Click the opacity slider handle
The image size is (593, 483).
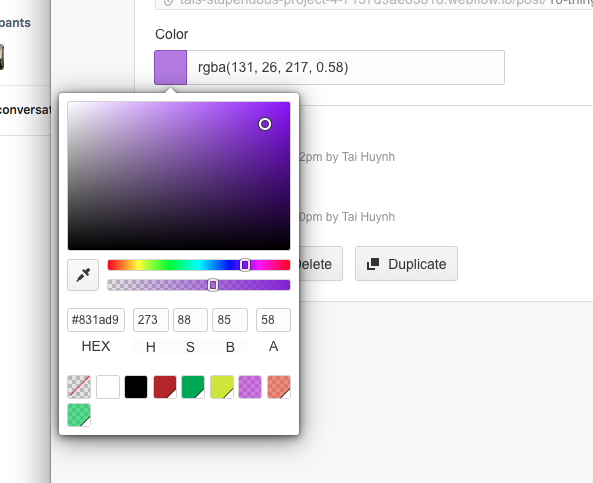(x=213, y=285)
